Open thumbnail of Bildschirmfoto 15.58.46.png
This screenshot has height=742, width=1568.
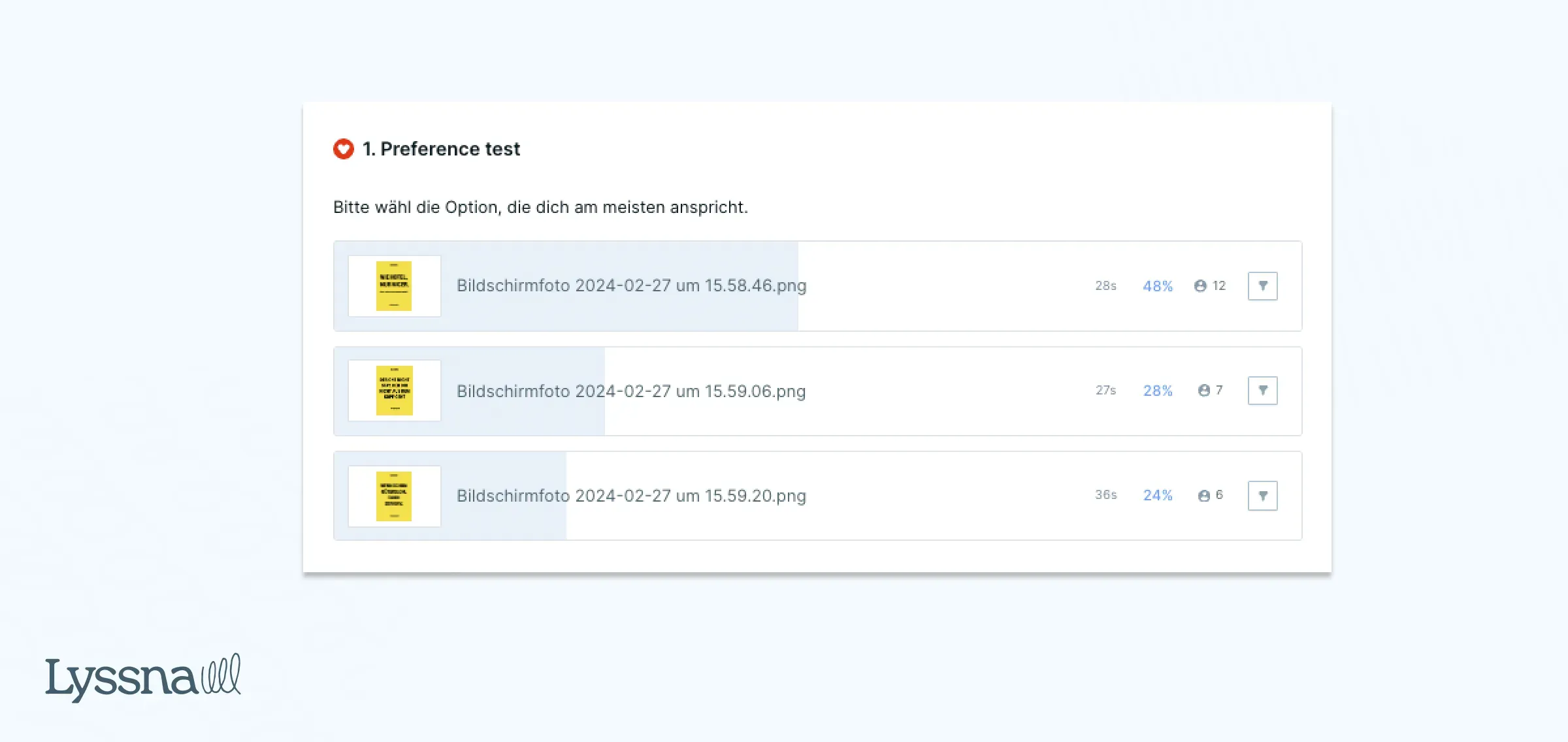tap(394, 286)
